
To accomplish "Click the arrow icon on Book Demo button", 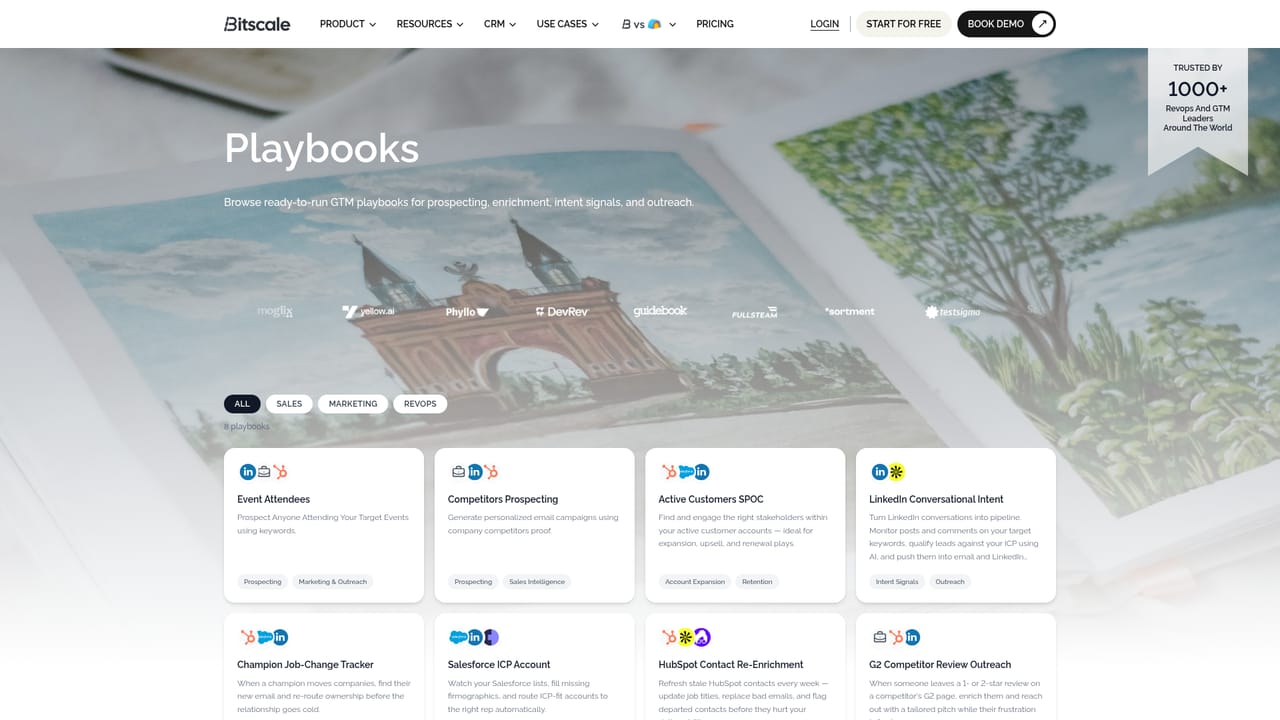I will coord(1042,24).
